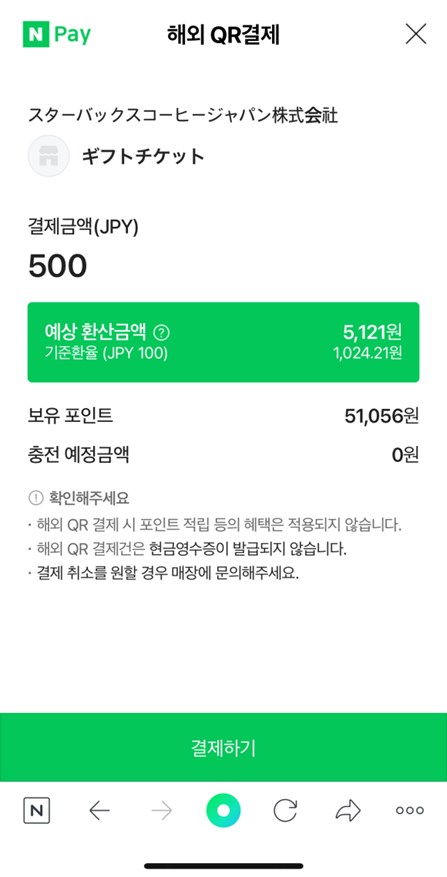
Task: Tap the 확인해주세요 exclamation info icon
Action: (35, 497)
